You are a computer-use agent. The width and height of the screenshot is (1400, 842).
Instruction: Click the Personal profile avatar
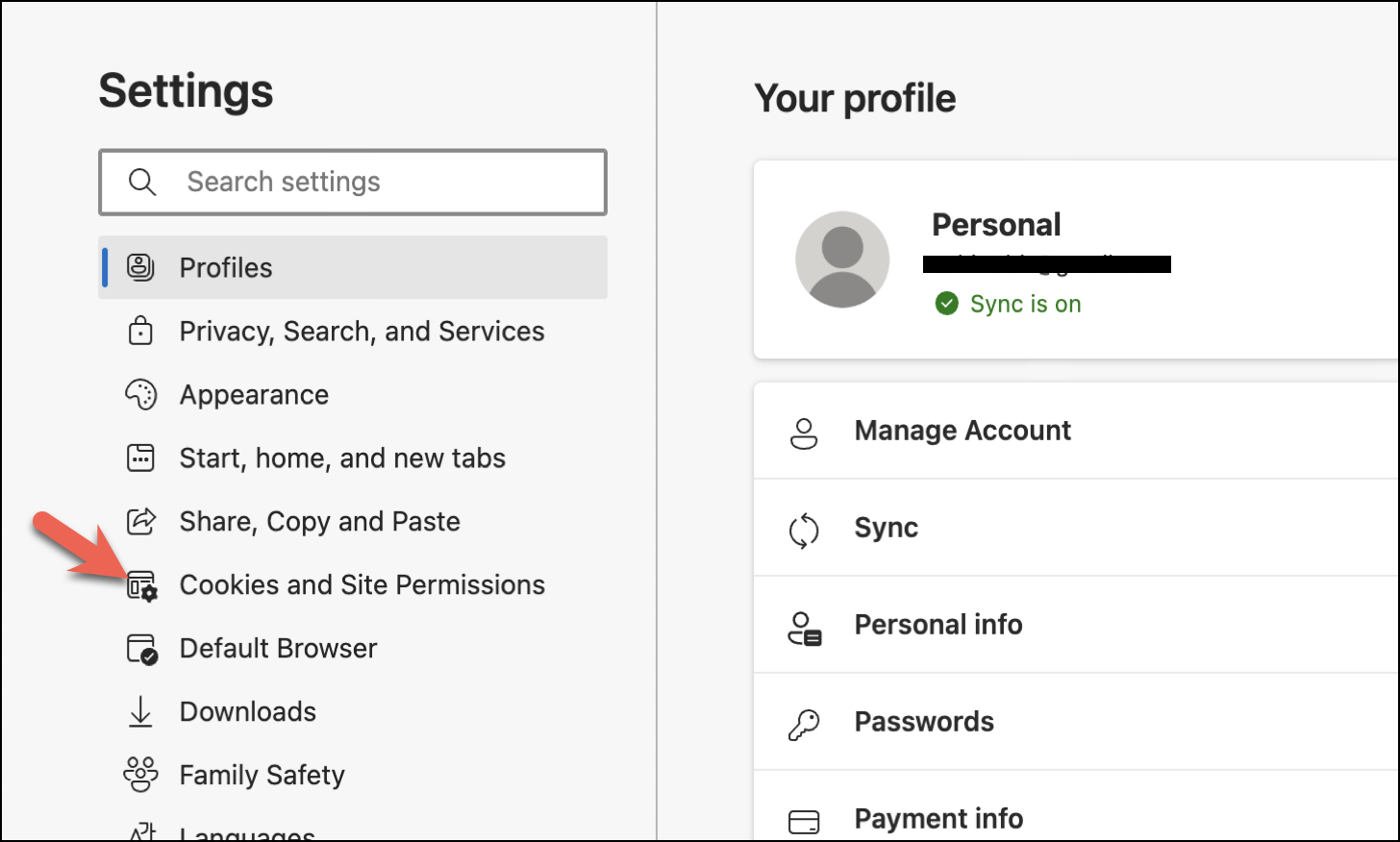point(842,260)
